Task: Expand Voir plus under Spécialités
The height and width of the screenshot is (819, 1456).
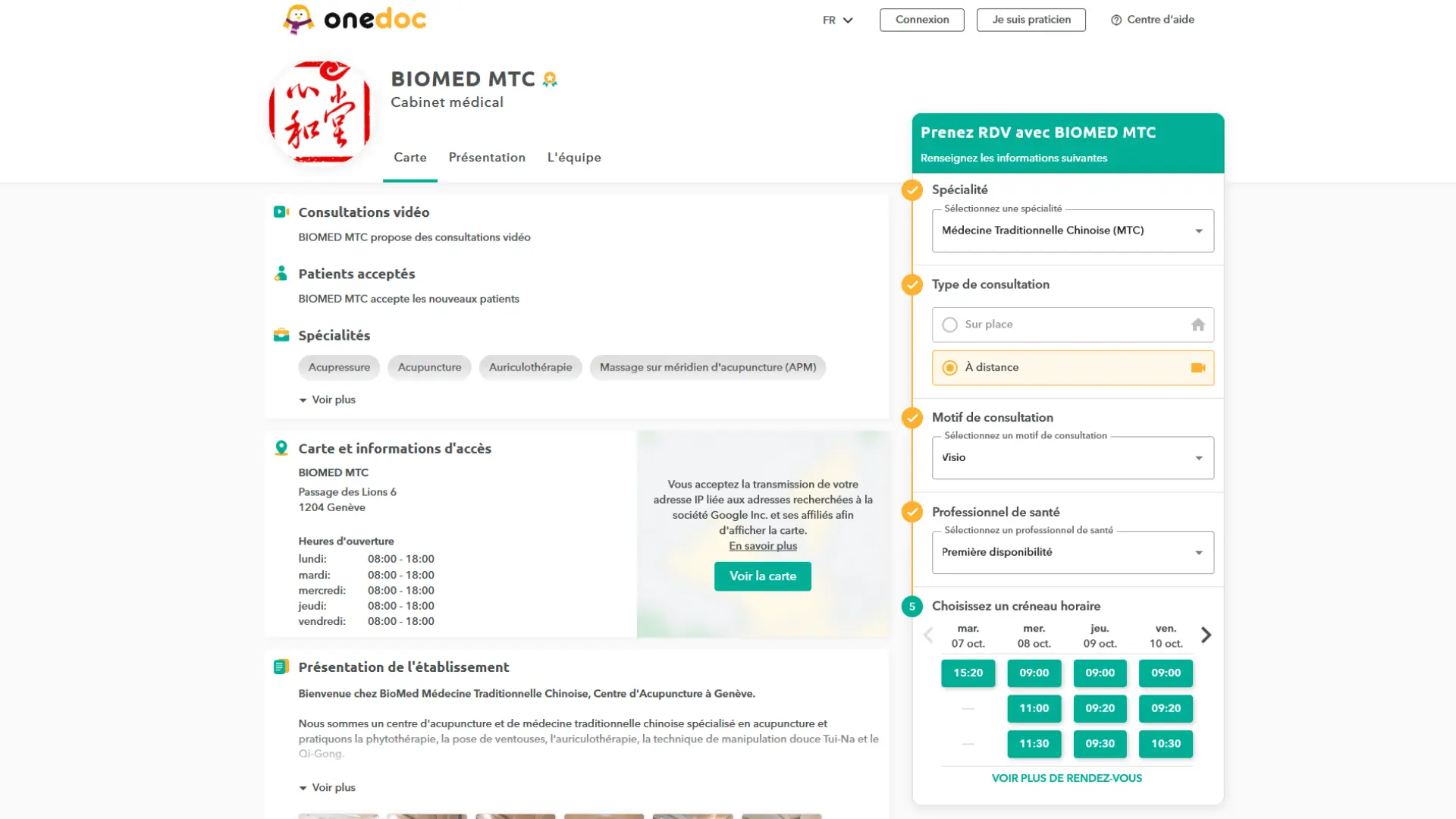Action: pos(328,400)
